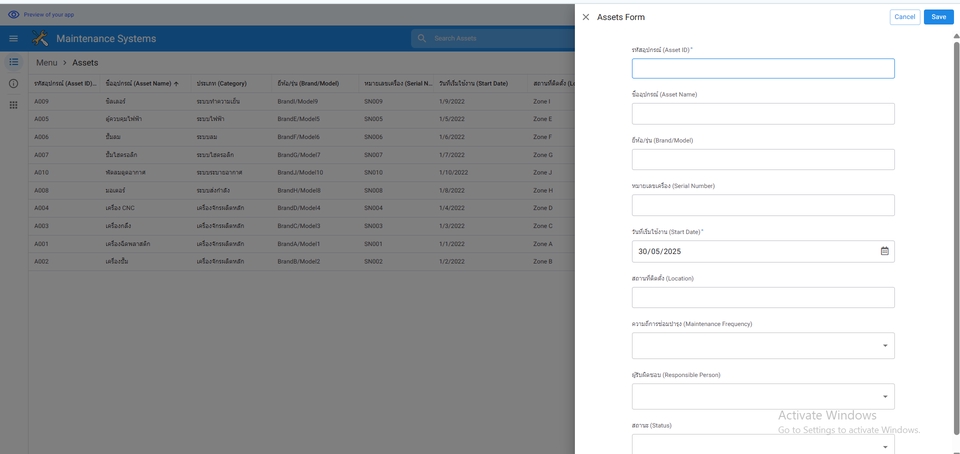960x454 pixels.
Task: Open the hamburger navigation menu
Action: (x=13, y=39)
